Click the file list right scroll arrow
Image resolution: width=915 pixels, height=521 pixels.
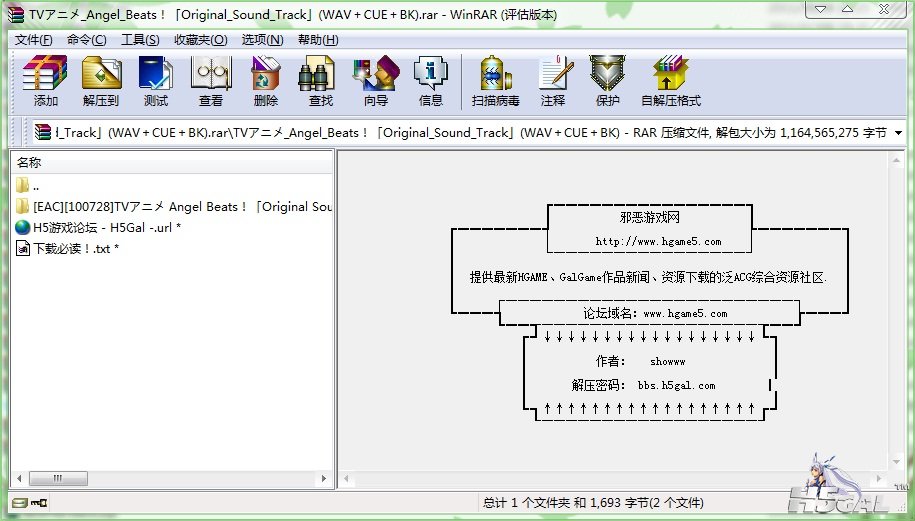(324, 478)
